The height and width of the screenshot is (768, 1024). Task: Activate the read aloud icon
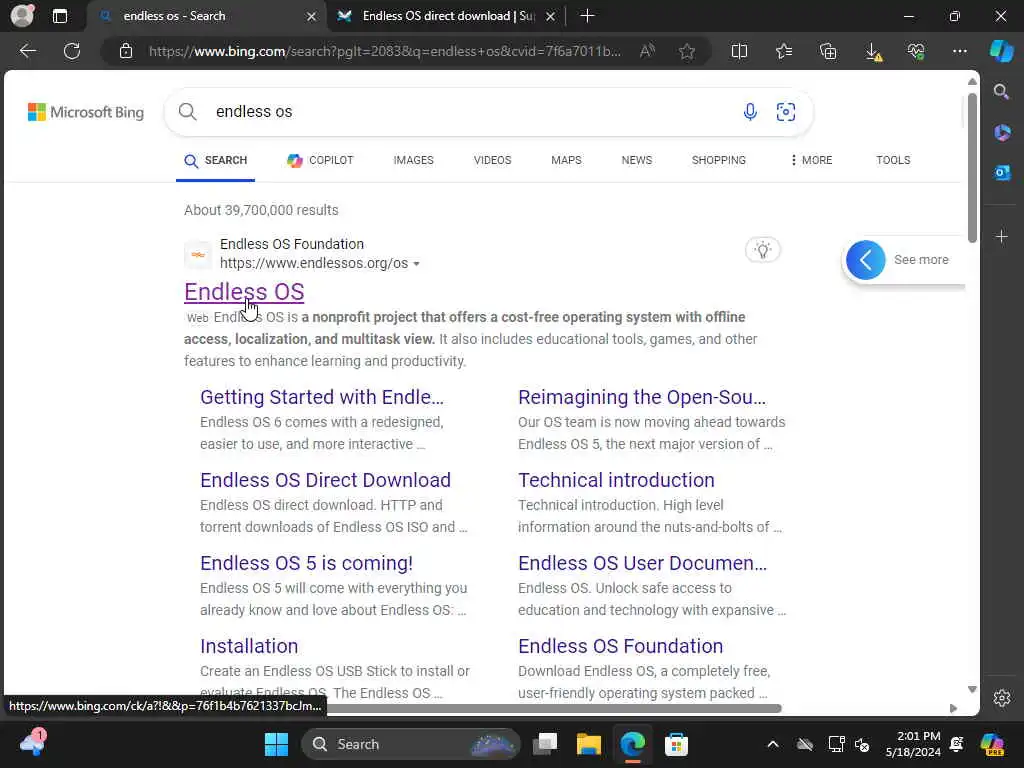pos(647,51)
